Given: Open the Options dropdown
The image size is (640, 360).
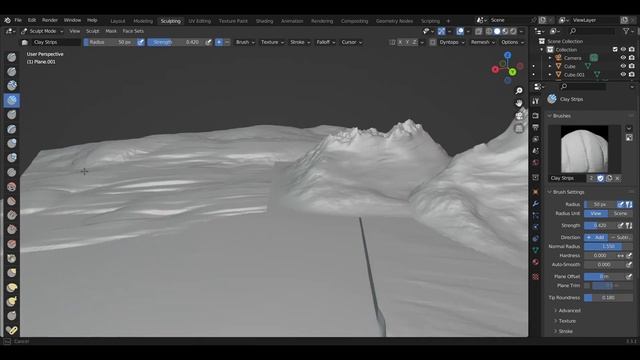Looking at the screenshot, I should point(512,42).
